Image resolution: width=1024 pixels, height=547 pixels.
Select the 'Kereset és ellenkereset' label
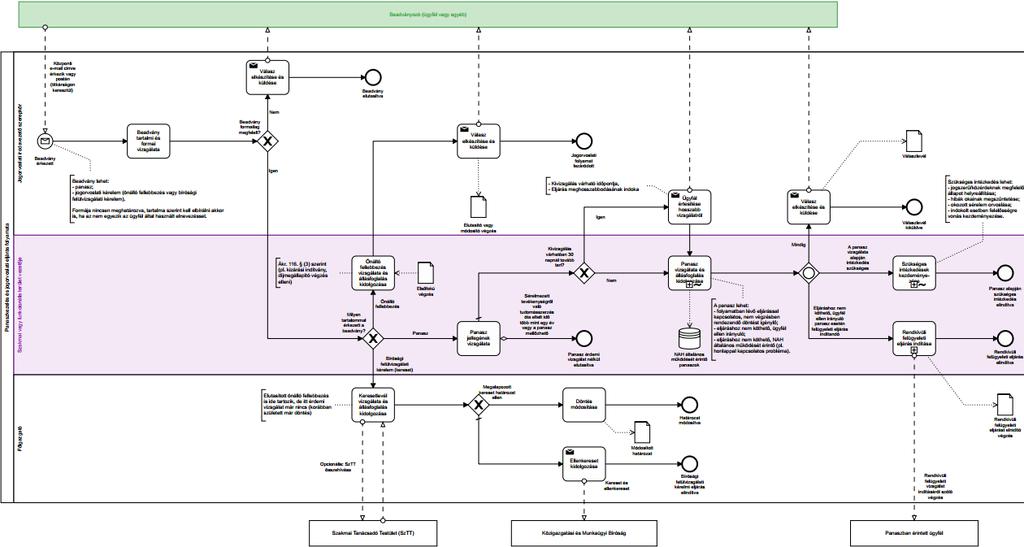coord(616,486)
